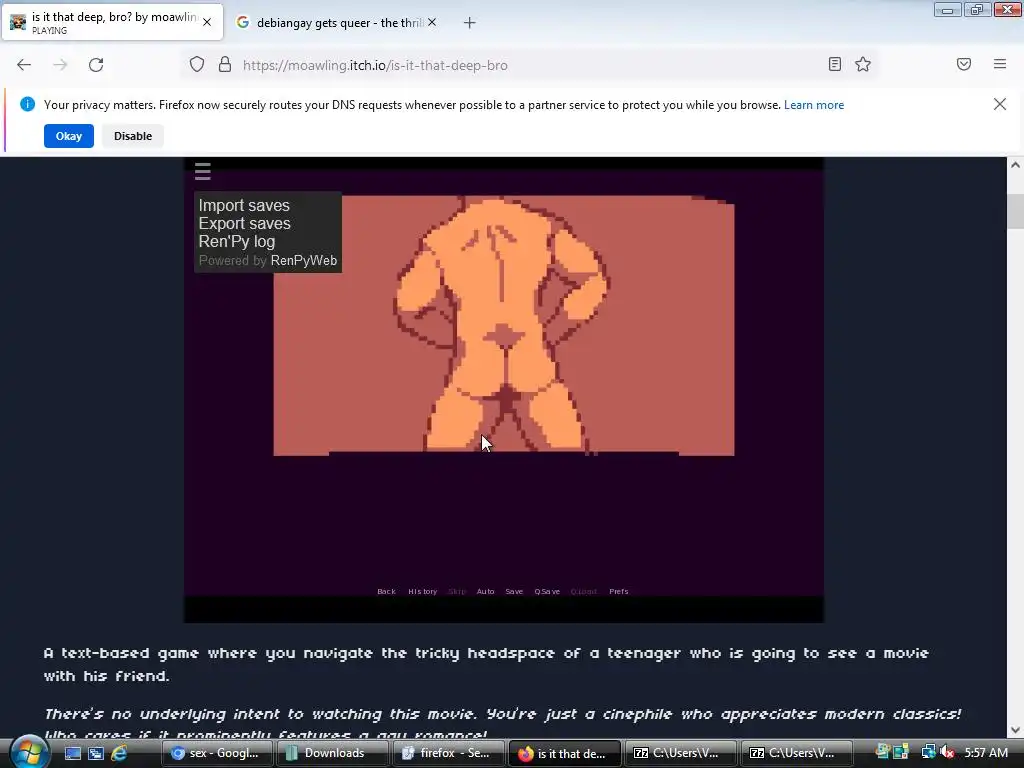Close the 'is it that deep, bro?' tab
1024x768 pixels.
pyautogui.click(x=207, y=22)
